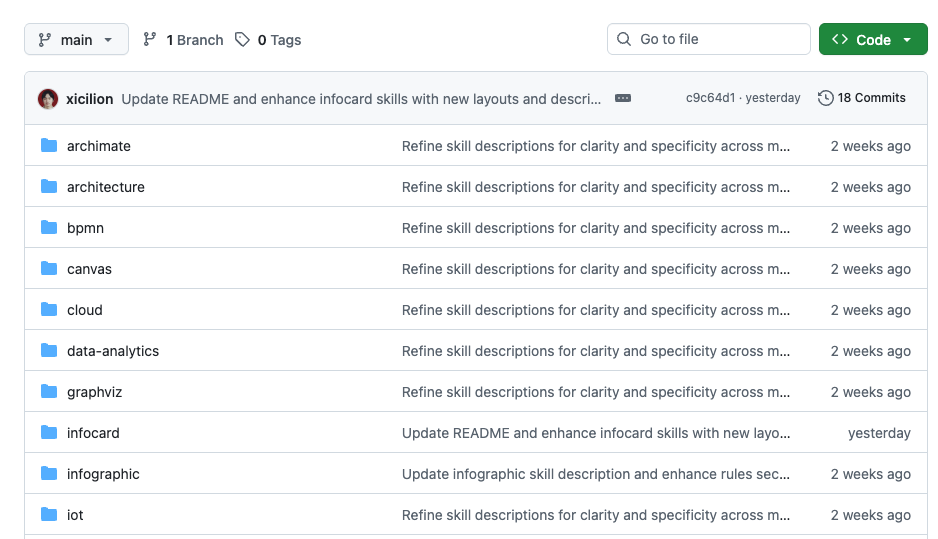
Task: View the 18 Commits history
Action: click(862, 98)
